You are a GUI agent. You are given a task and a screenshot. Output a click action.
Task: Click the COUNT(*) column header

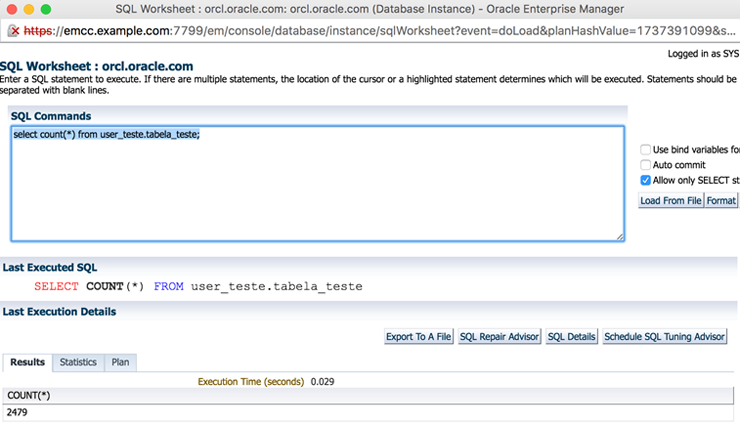tap(29, 396)
